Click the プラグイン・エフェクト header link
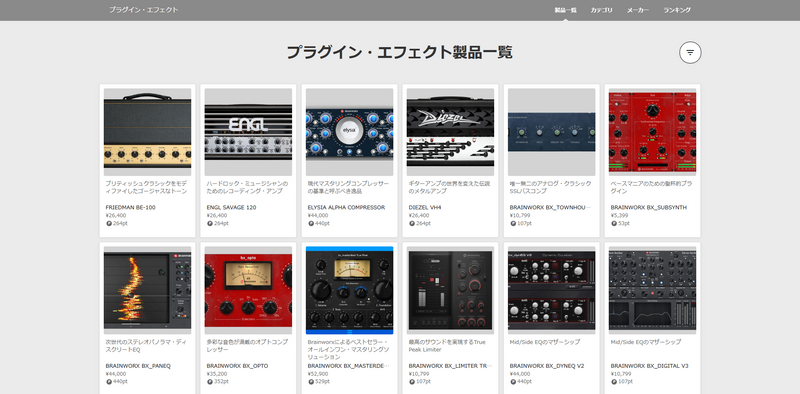Viewport: 800px width, 394px height. (143, 10)
